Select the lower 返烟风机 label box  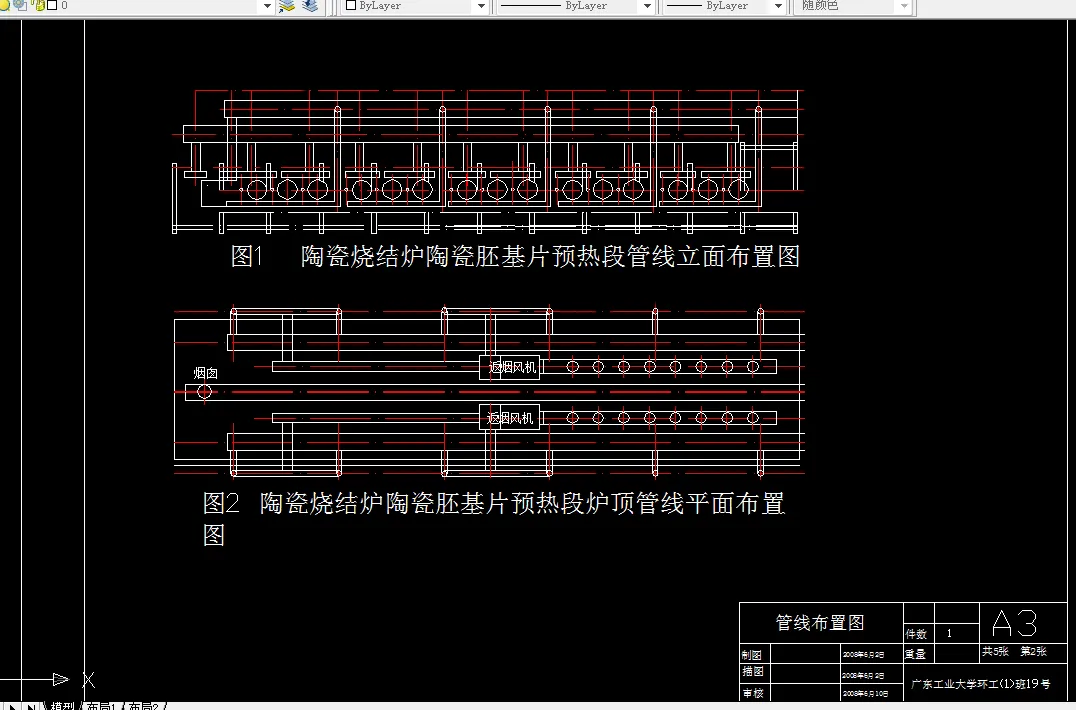pos(510,418)
